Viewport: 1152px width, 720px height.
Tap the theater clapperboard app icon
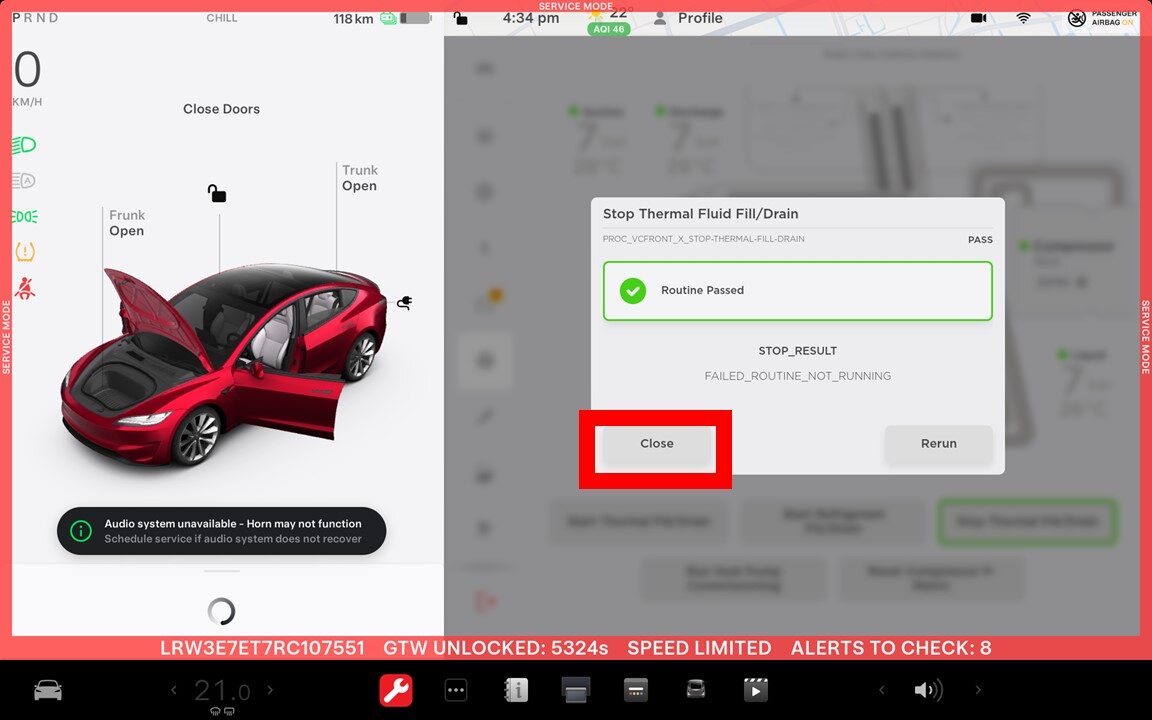coord(755,690)
